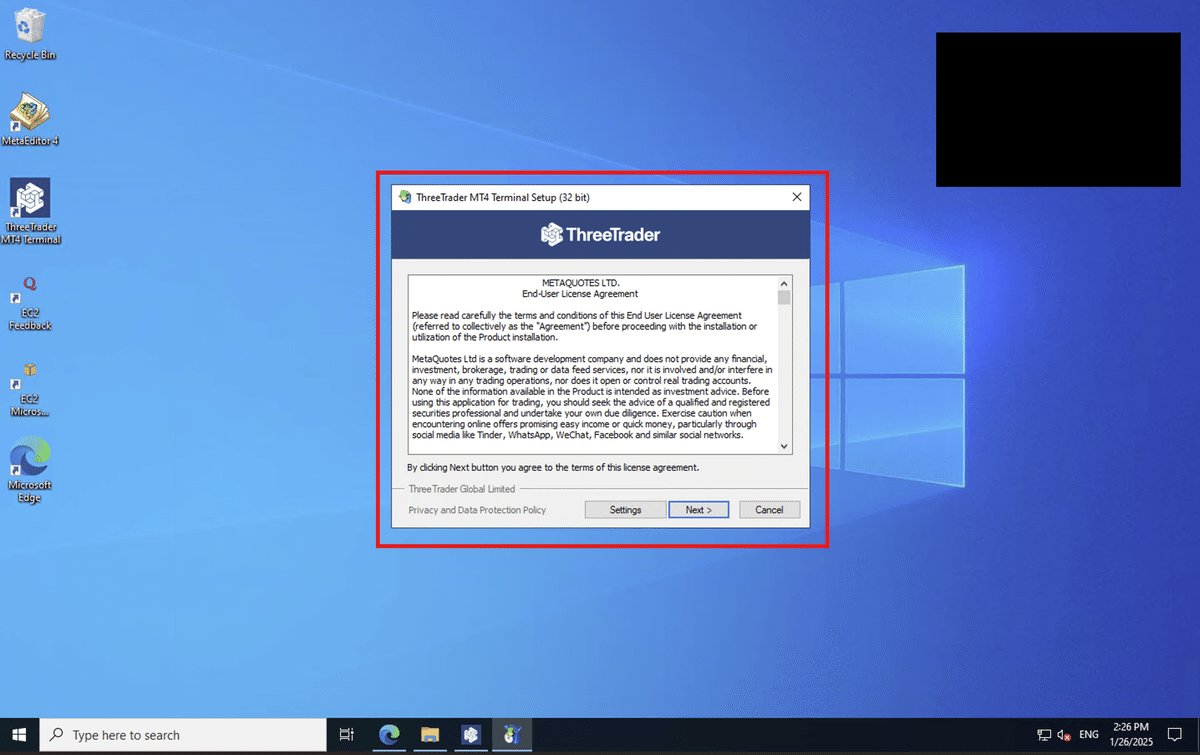Click the ENG language indicator

(1089, 735)
